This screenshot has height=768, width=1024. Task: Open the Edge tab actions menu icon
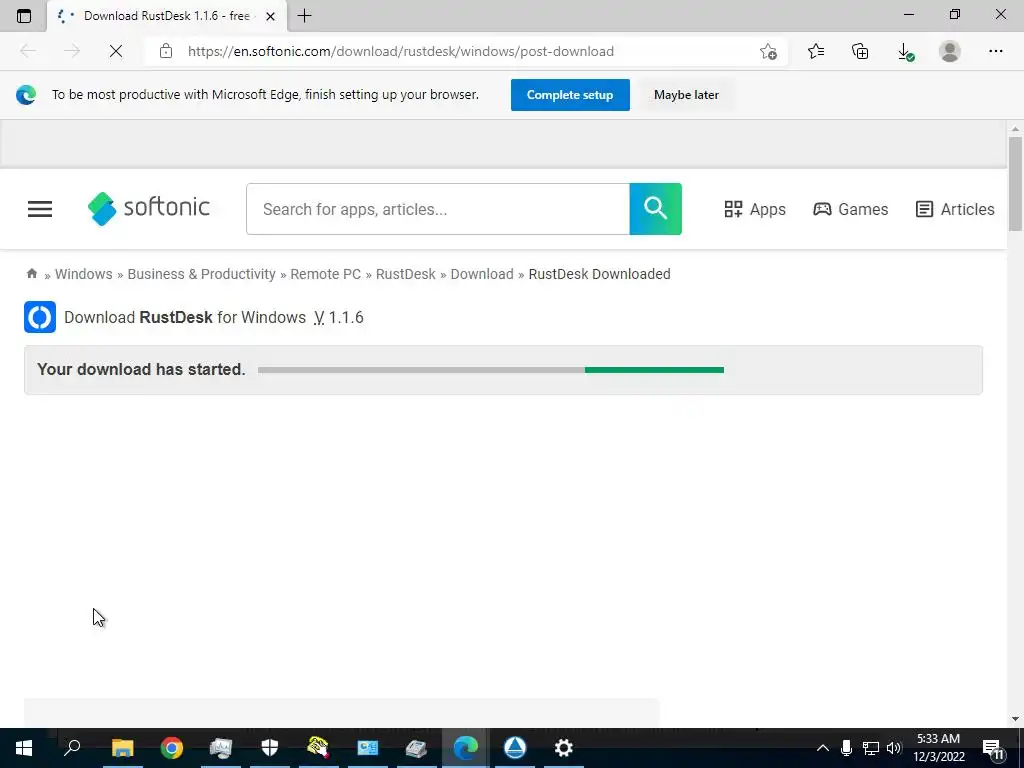coord(24,16)
